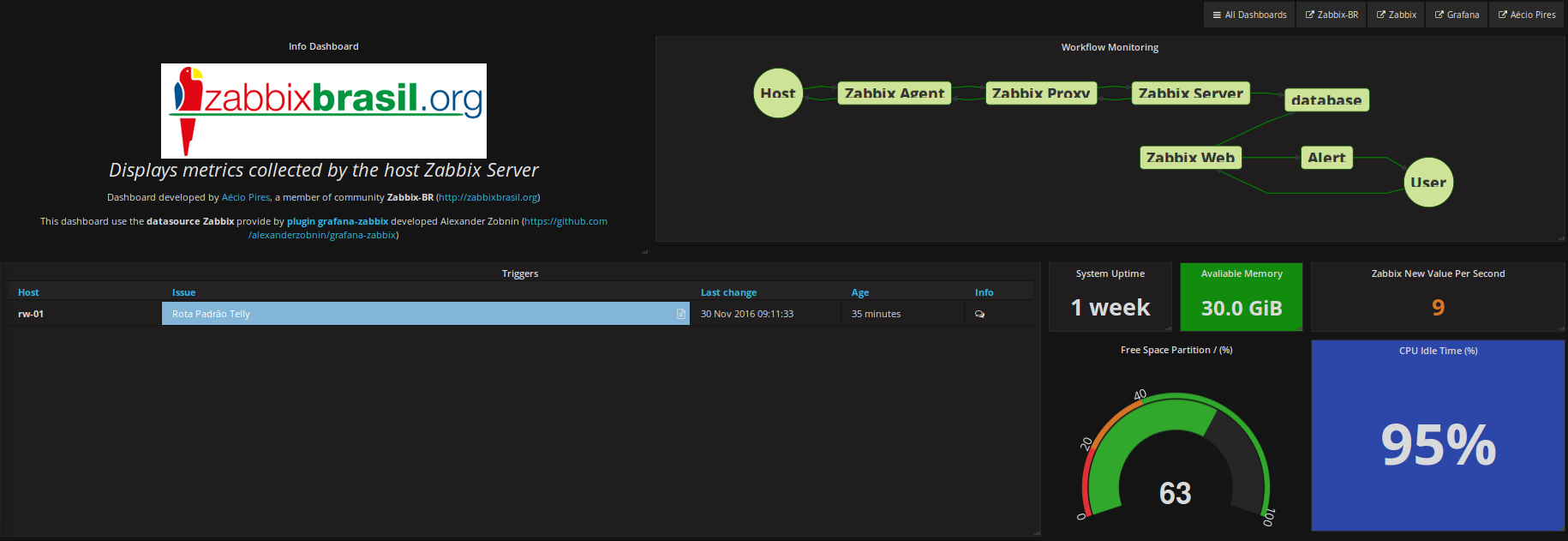Open the System Uptime panel title
Viewport: 1568px width, 541px height.
(x=1110, y=274)
